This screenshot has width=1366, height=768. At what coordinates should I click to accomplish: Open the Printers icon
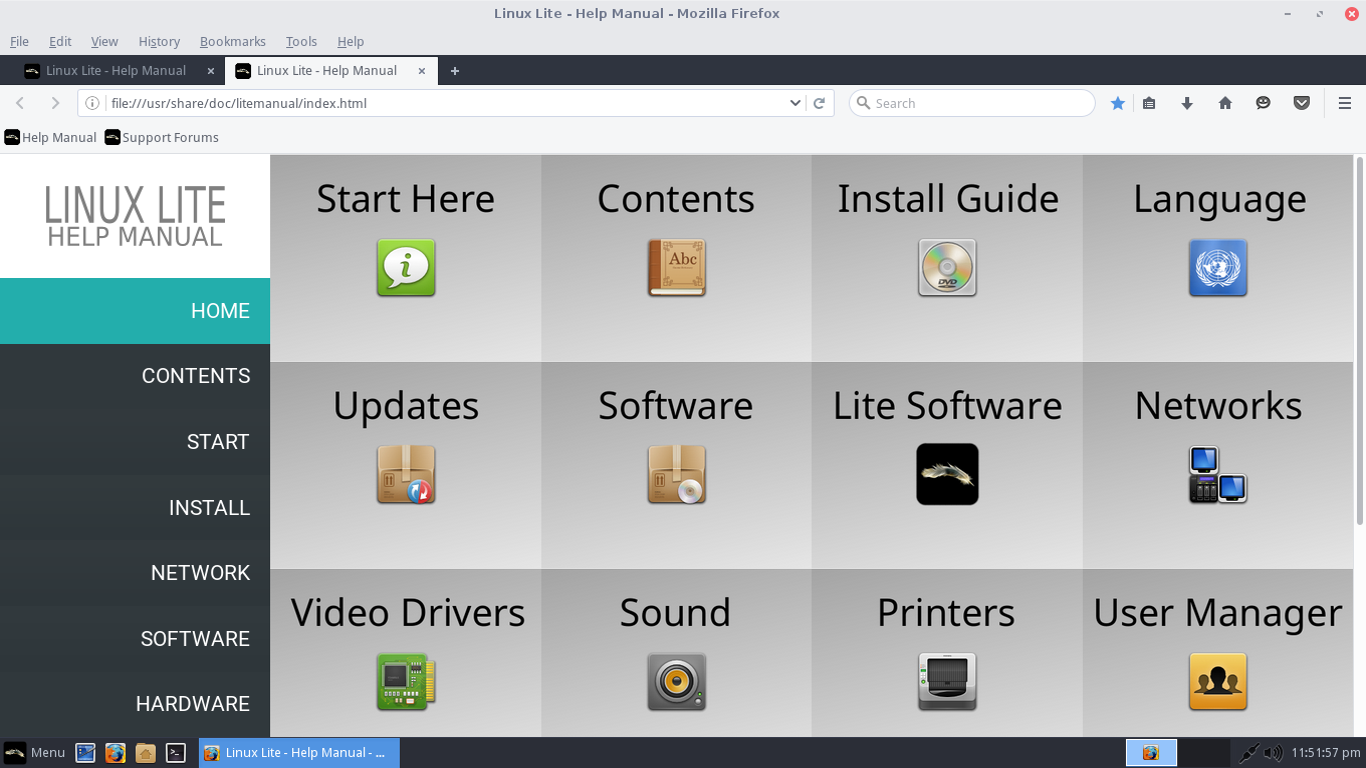947,682
